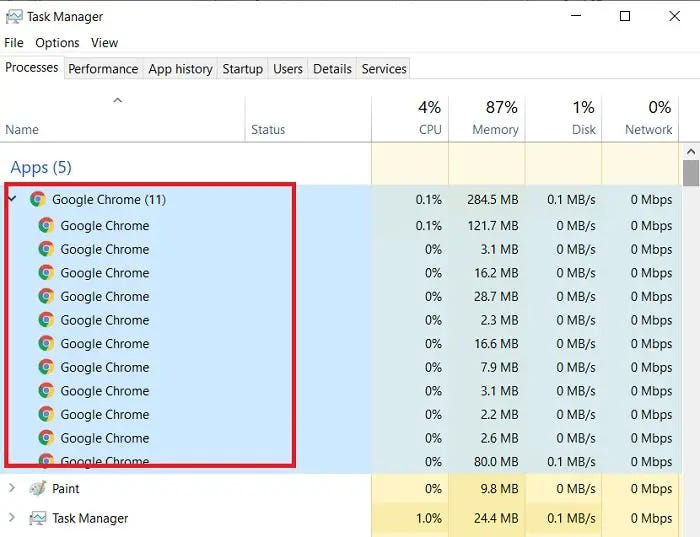Click Chrome icon in the 7.9 MB row
Image resolution: width=700 pixels, height=537 pixels.
point(46,367)
